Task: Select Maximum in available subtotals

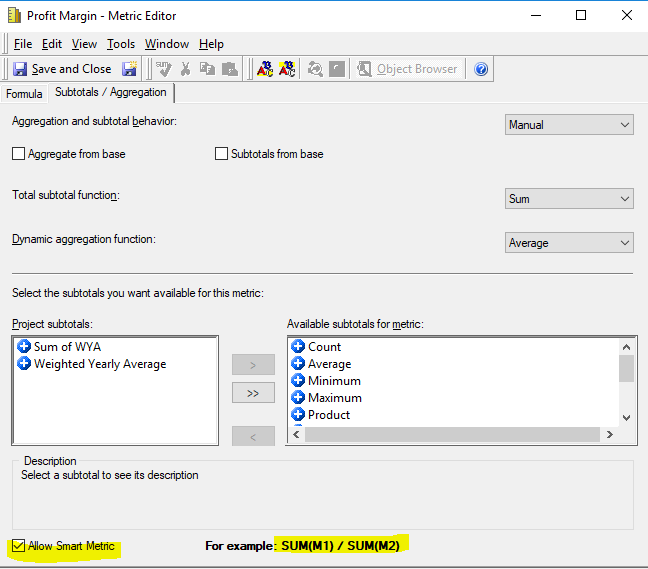Action: 326,398
